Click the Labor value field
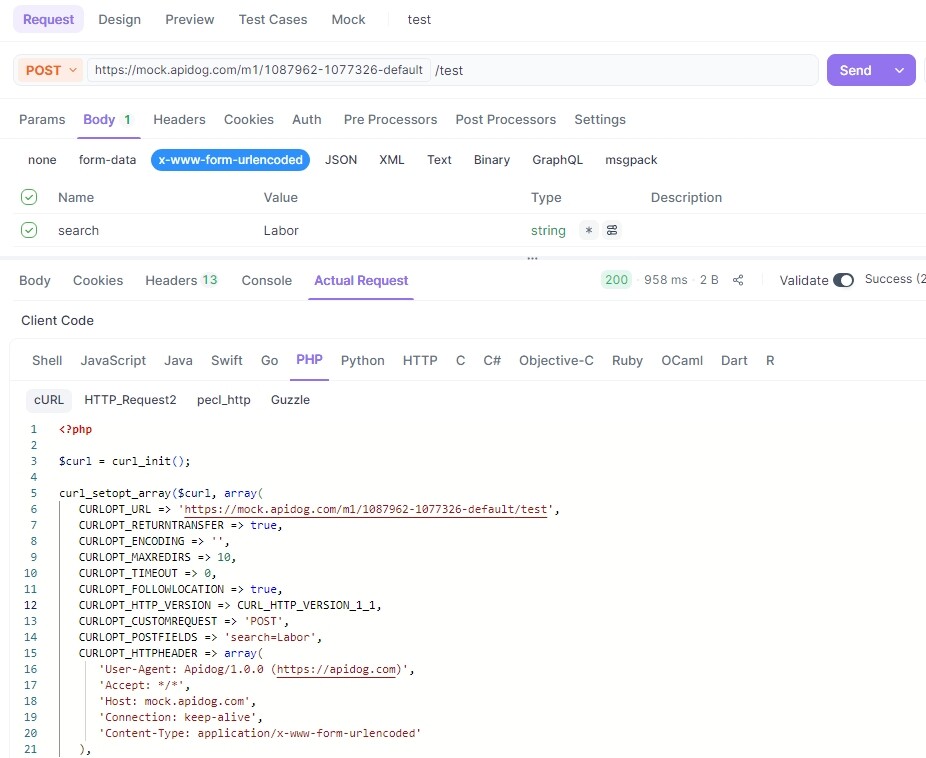Viewport: 926px width, 758px height. [281, 230]
